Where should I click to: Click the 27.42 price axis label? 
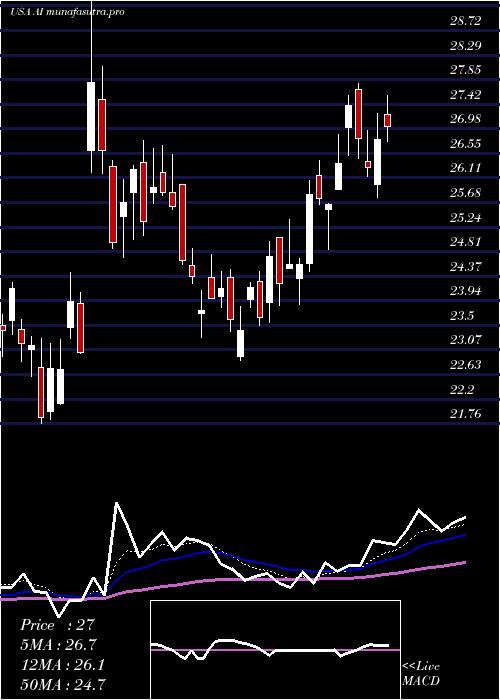[466, 95]
